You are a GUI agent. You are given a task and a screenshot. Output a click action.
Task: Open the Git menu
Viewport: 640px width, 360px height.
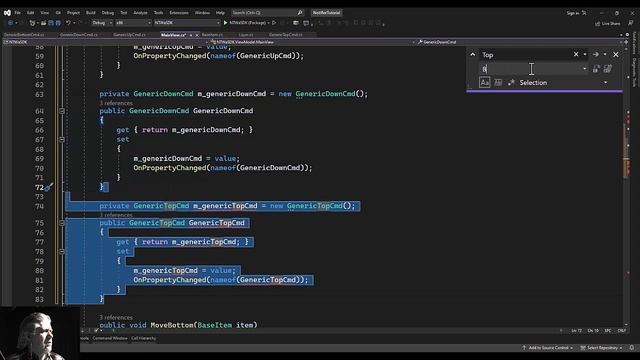[x=58, y=13]
